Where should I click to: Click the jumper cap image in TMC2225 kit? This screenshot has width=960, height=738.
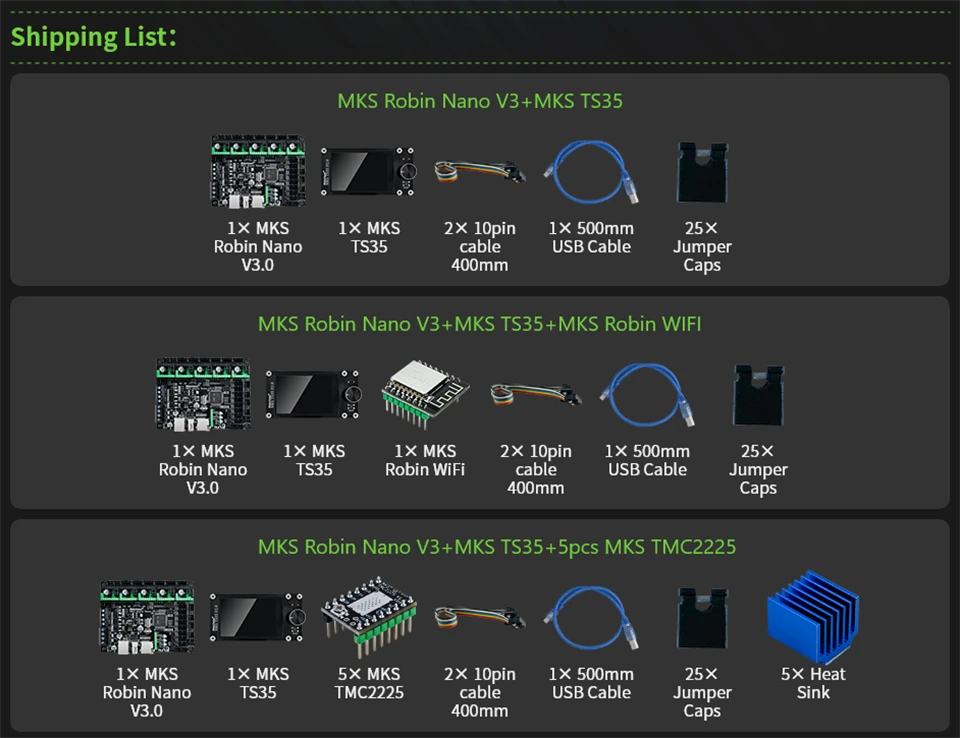[x=702, y=618]
